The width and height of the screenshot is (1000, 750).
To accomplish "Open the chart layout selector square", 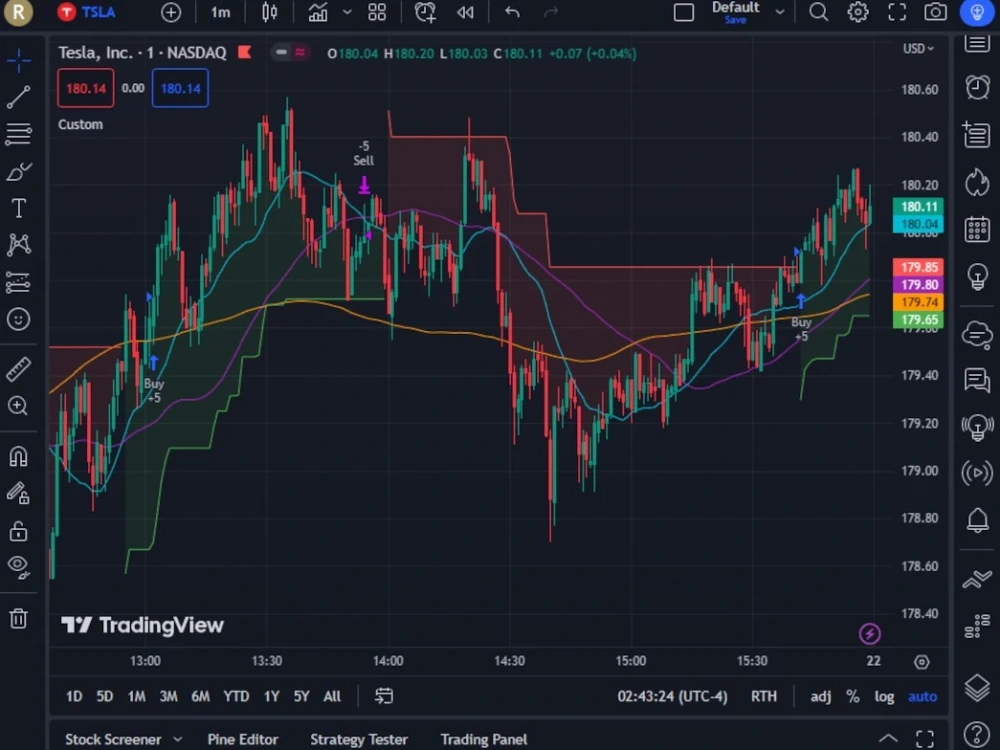I will 684,12.
